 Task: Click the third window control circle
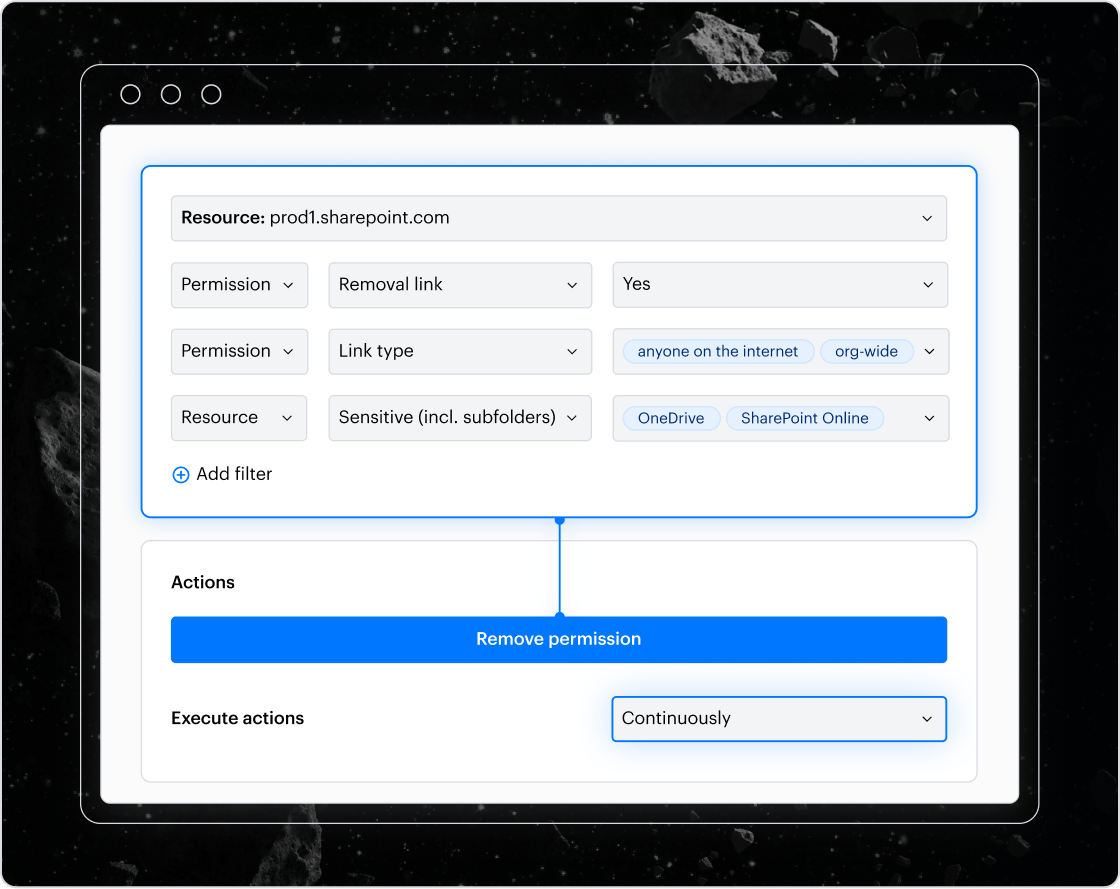click(211, 94)
